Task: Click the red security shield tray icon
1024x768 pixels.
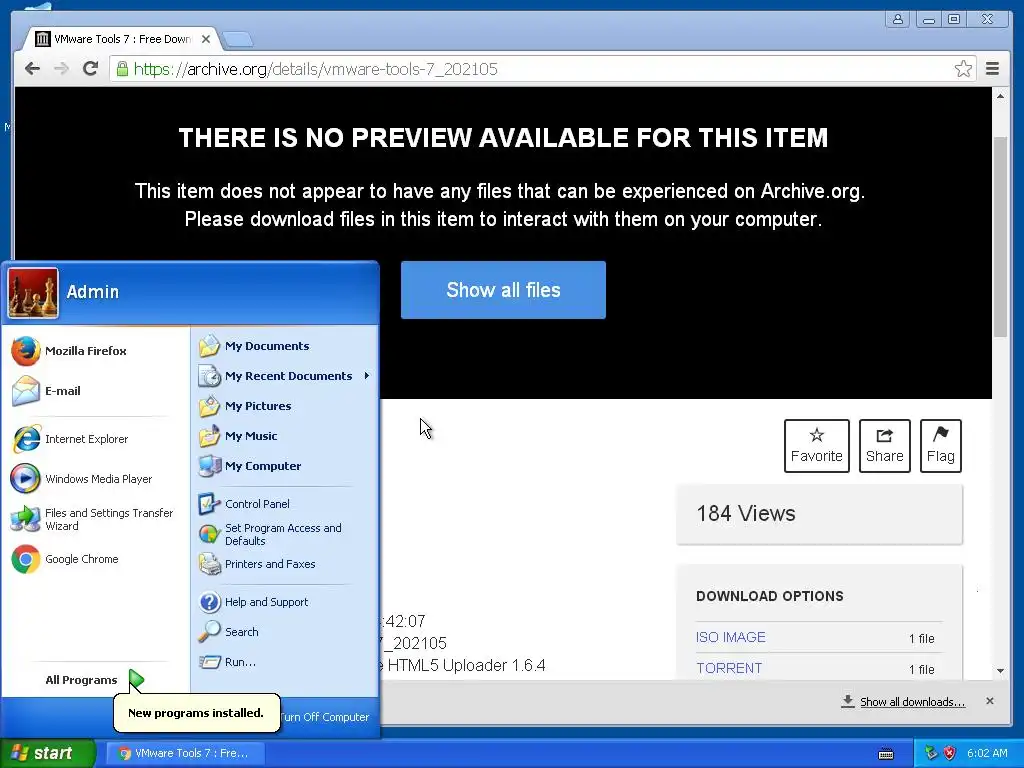Action: (x=950, y=753)
